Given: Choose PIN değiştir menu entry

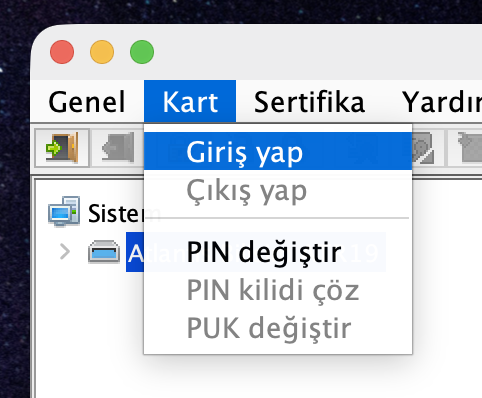Looking at the screenshot, I should tap(278, 252).
